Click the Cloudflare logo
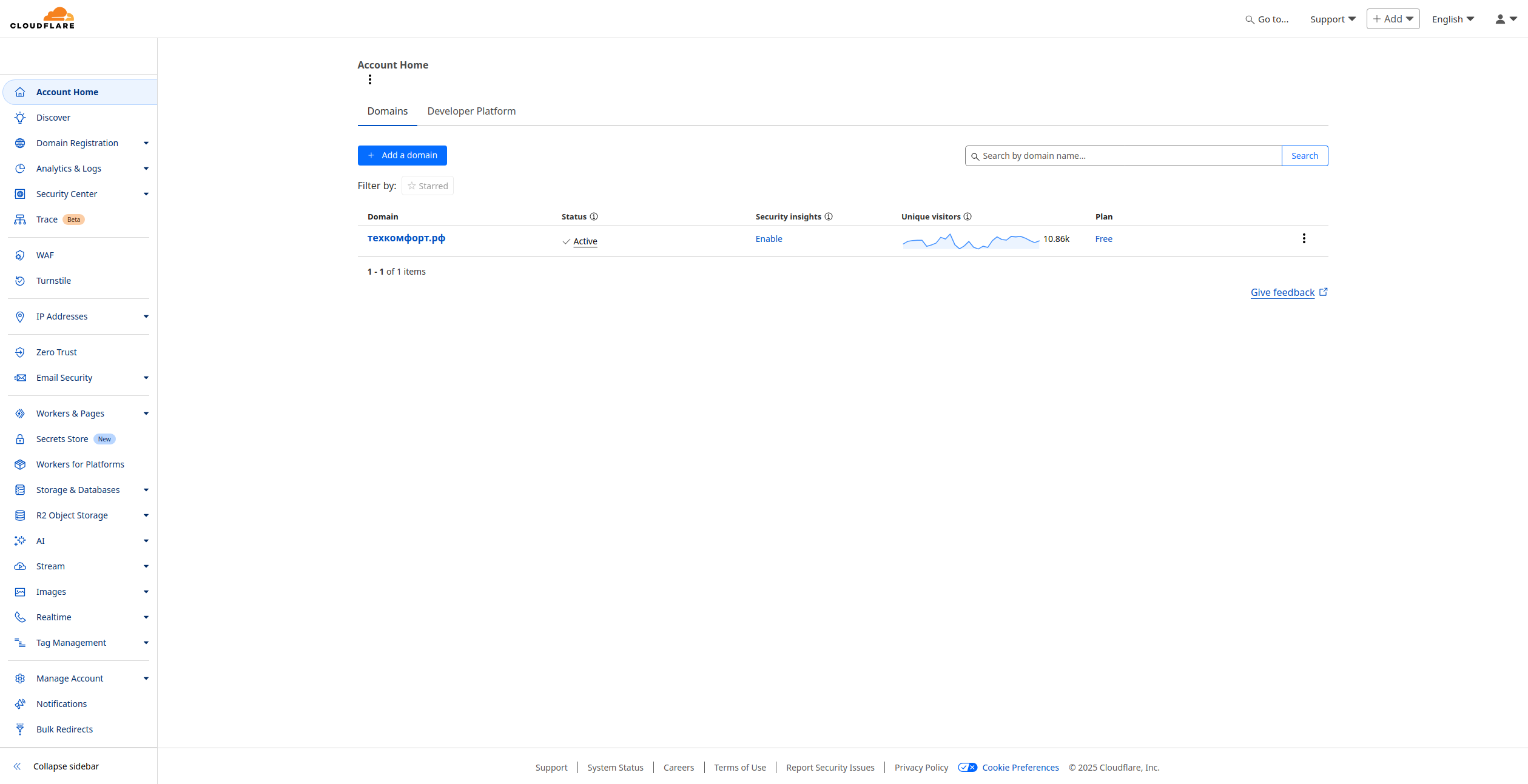The width and height of the screenshot is (1528, 784). click(42, 18)
